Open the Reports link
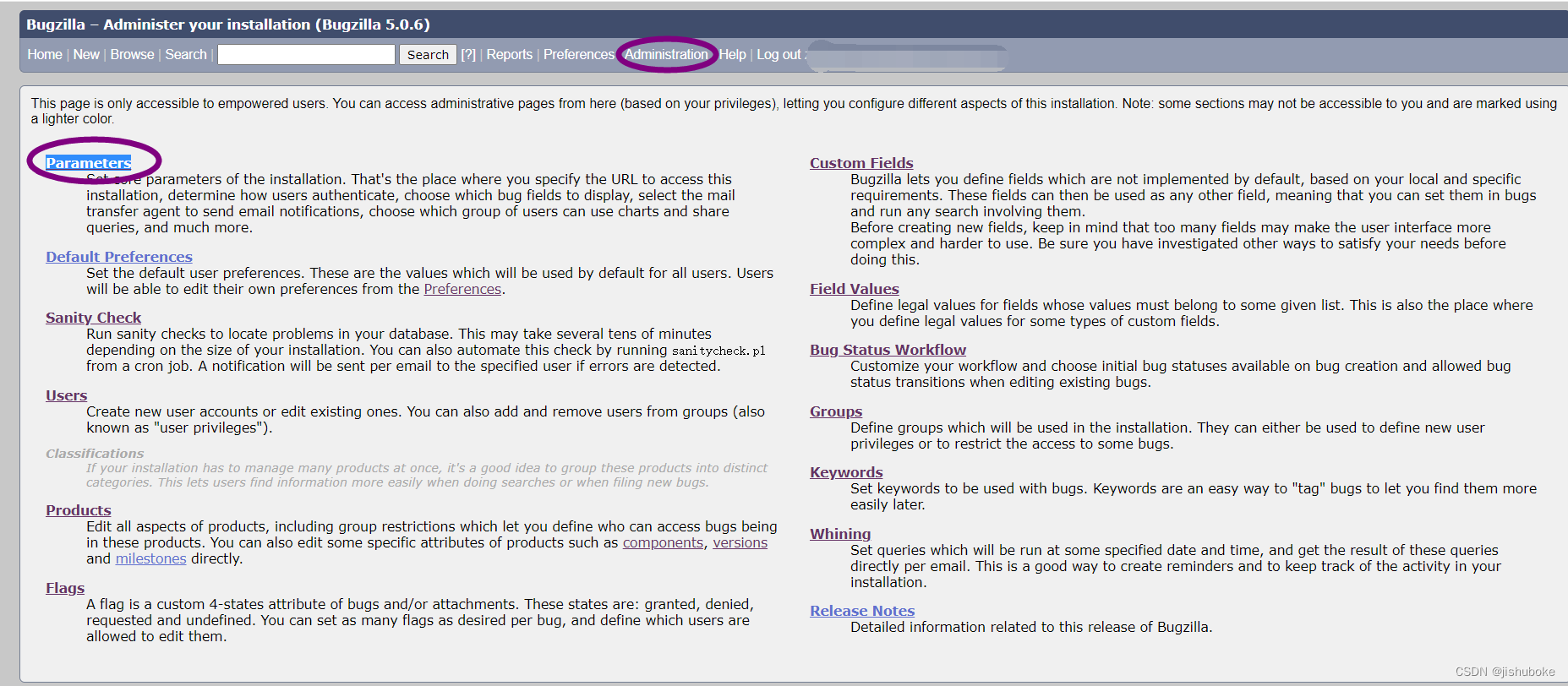 click(510, 54)
